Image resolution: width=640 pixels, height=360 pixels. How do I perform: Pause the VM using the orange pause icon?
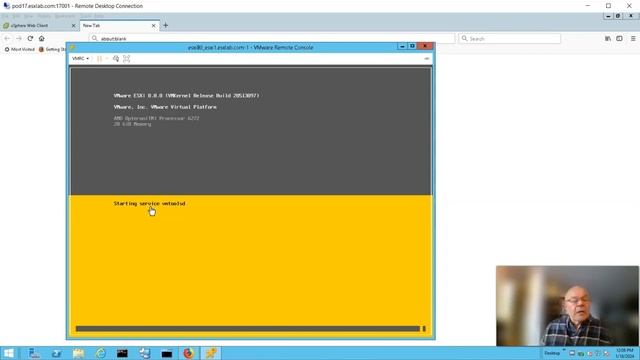(99, 59)
